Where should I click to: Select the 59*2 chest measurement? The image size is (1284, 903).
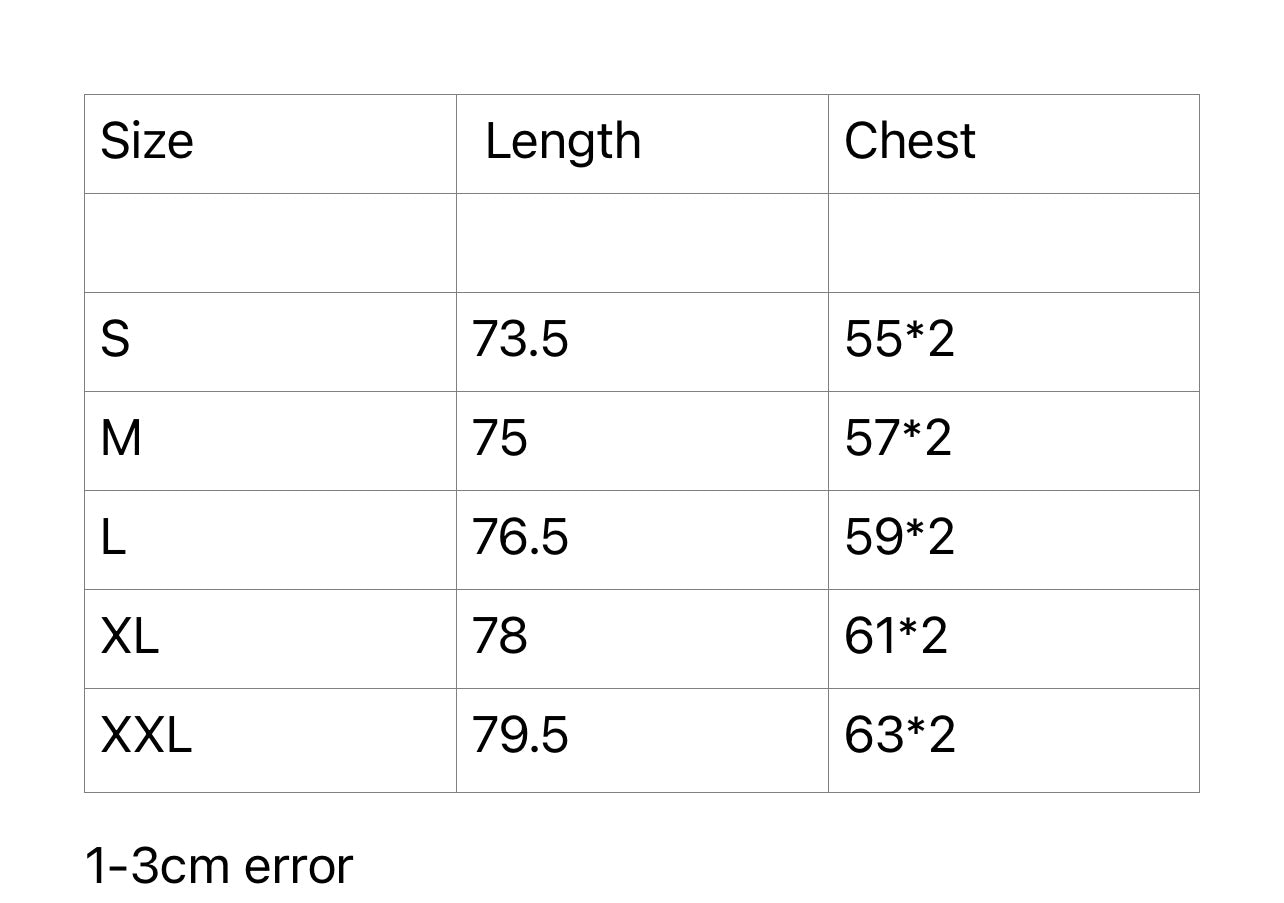(899, 537)
